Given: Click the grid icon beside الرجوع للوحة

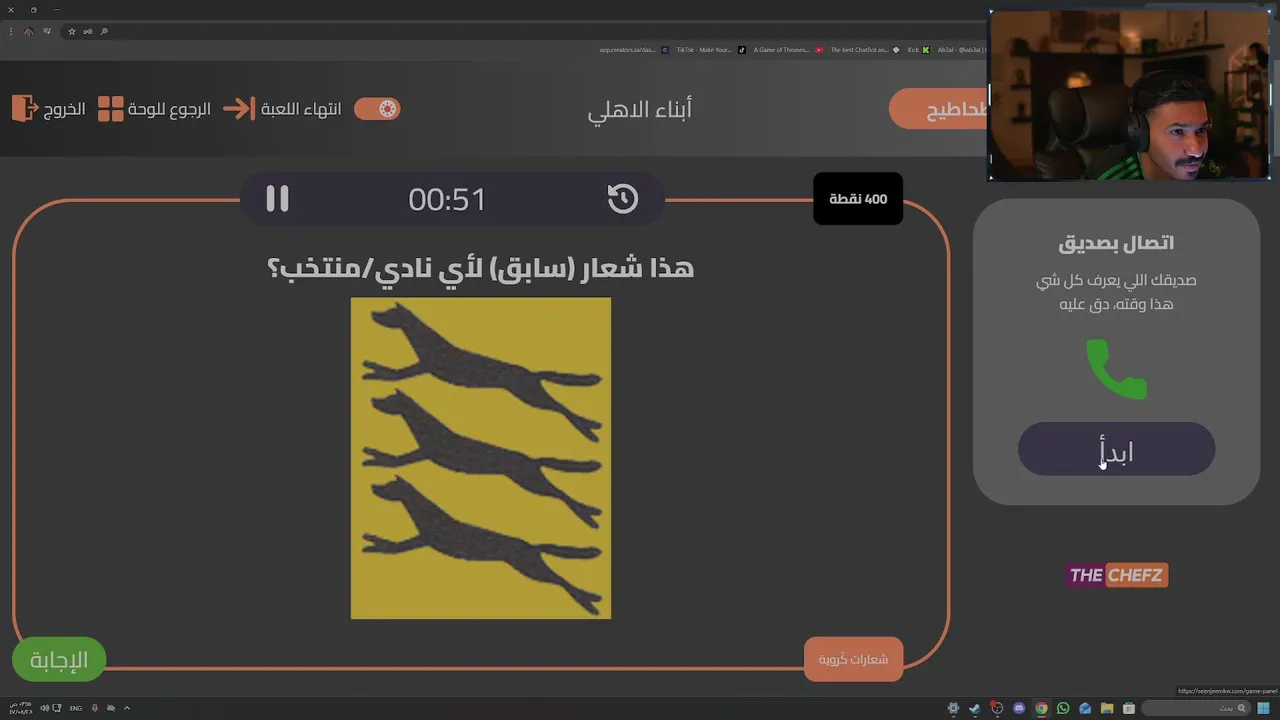Looking at the screenshot, I should pyautogui.click(x=111, y=109).
